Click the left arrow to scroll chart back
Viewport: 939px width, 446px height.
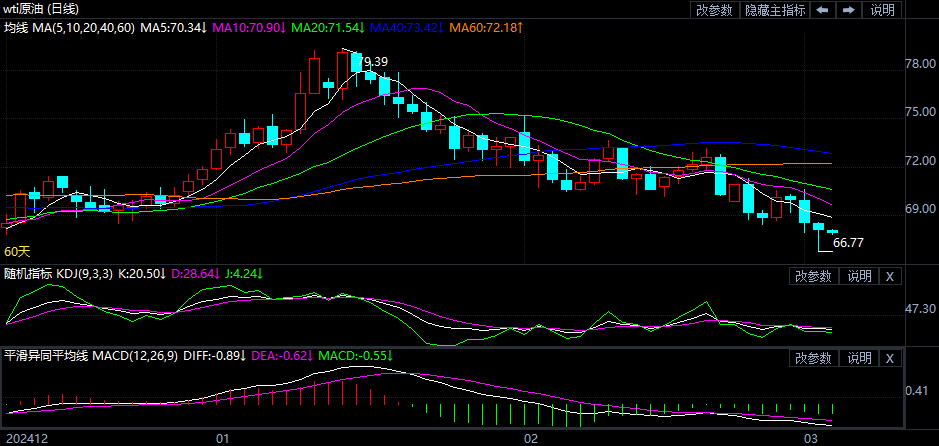(x=822, y=10)
